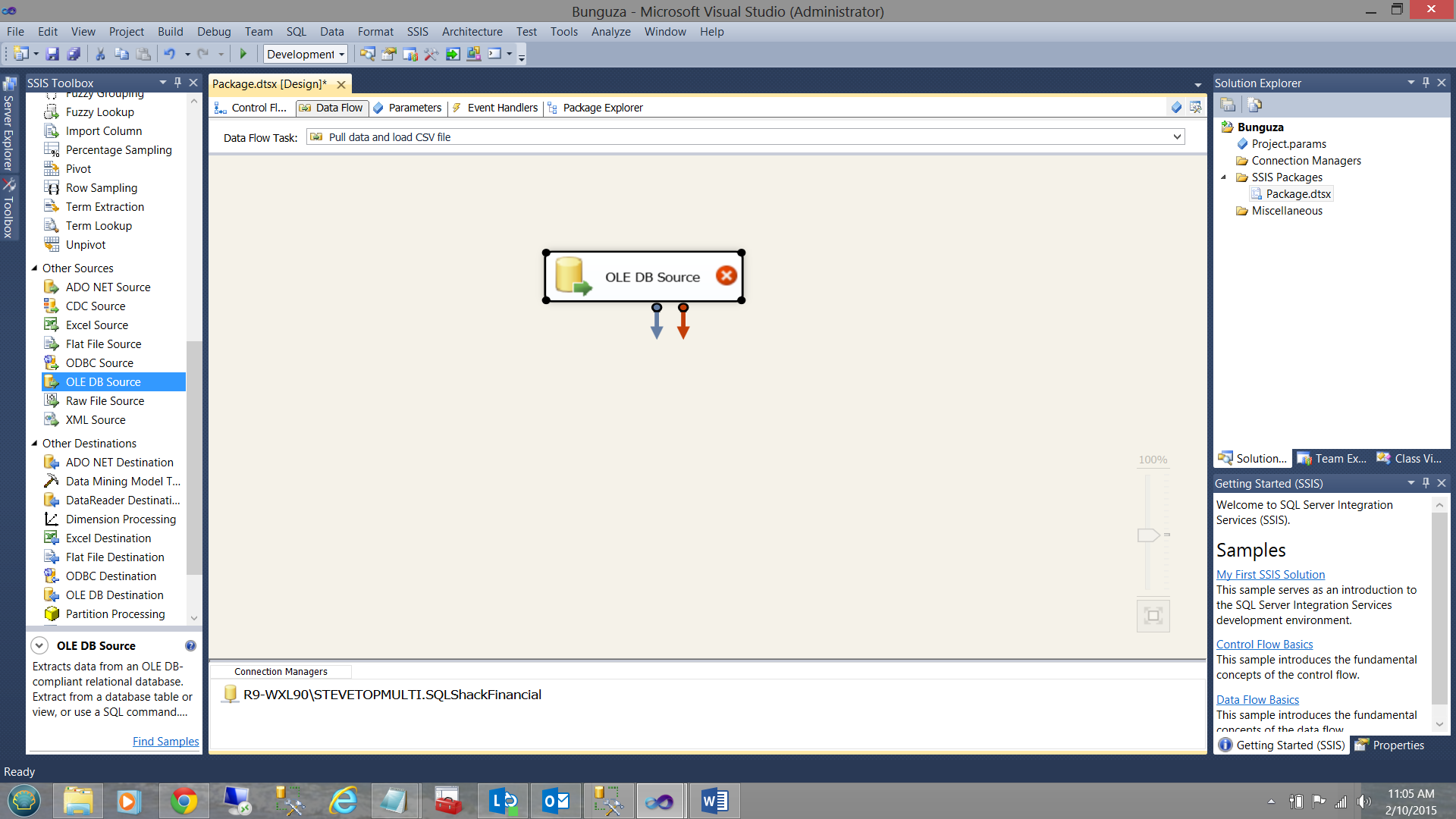Click the Word icon in the taskbar
The width and height of the screenshot is (1456, 819).
click(714, 801)
